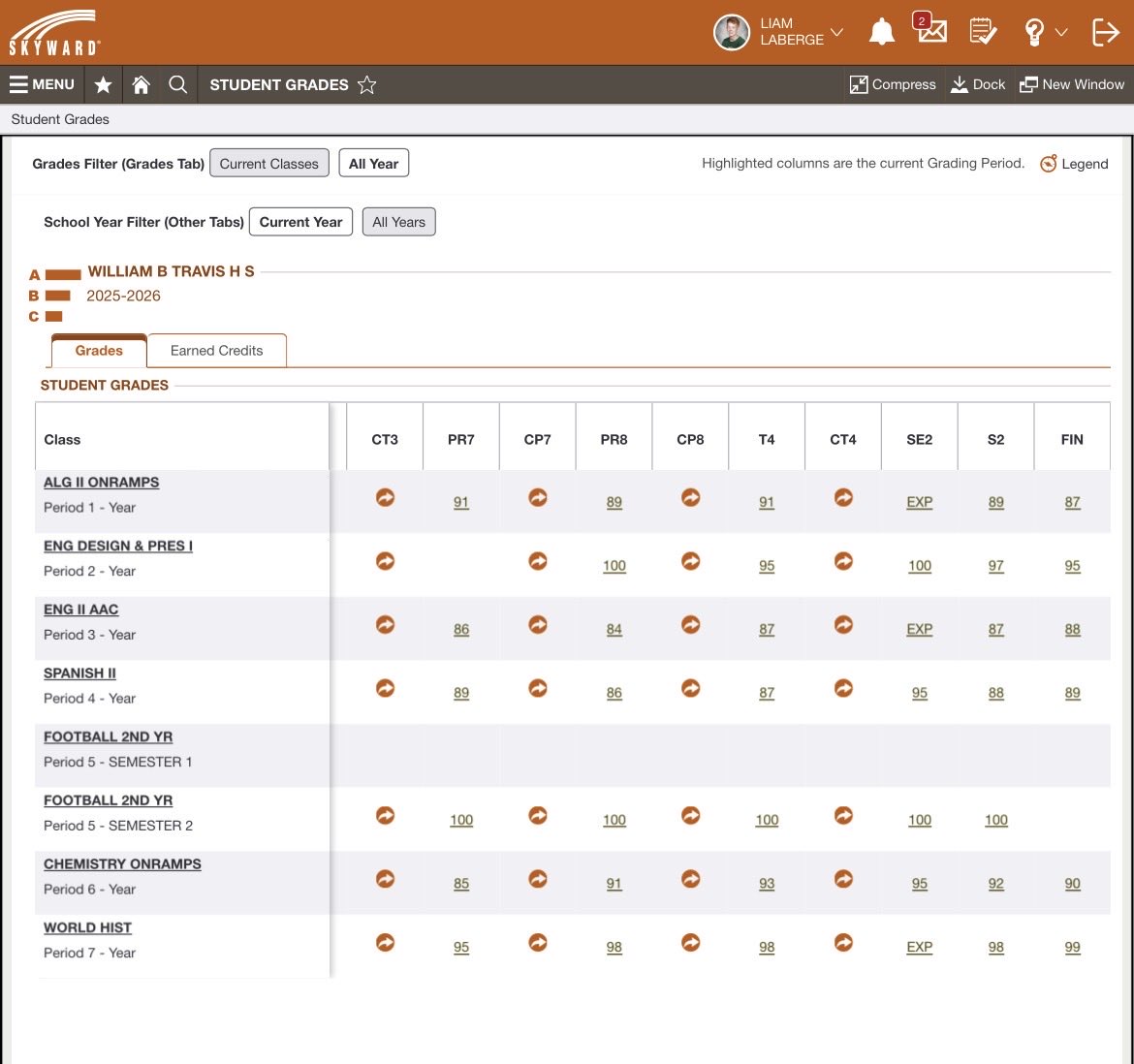Open the notifications bell icon
The image size is (1134, 1064).
882,32
